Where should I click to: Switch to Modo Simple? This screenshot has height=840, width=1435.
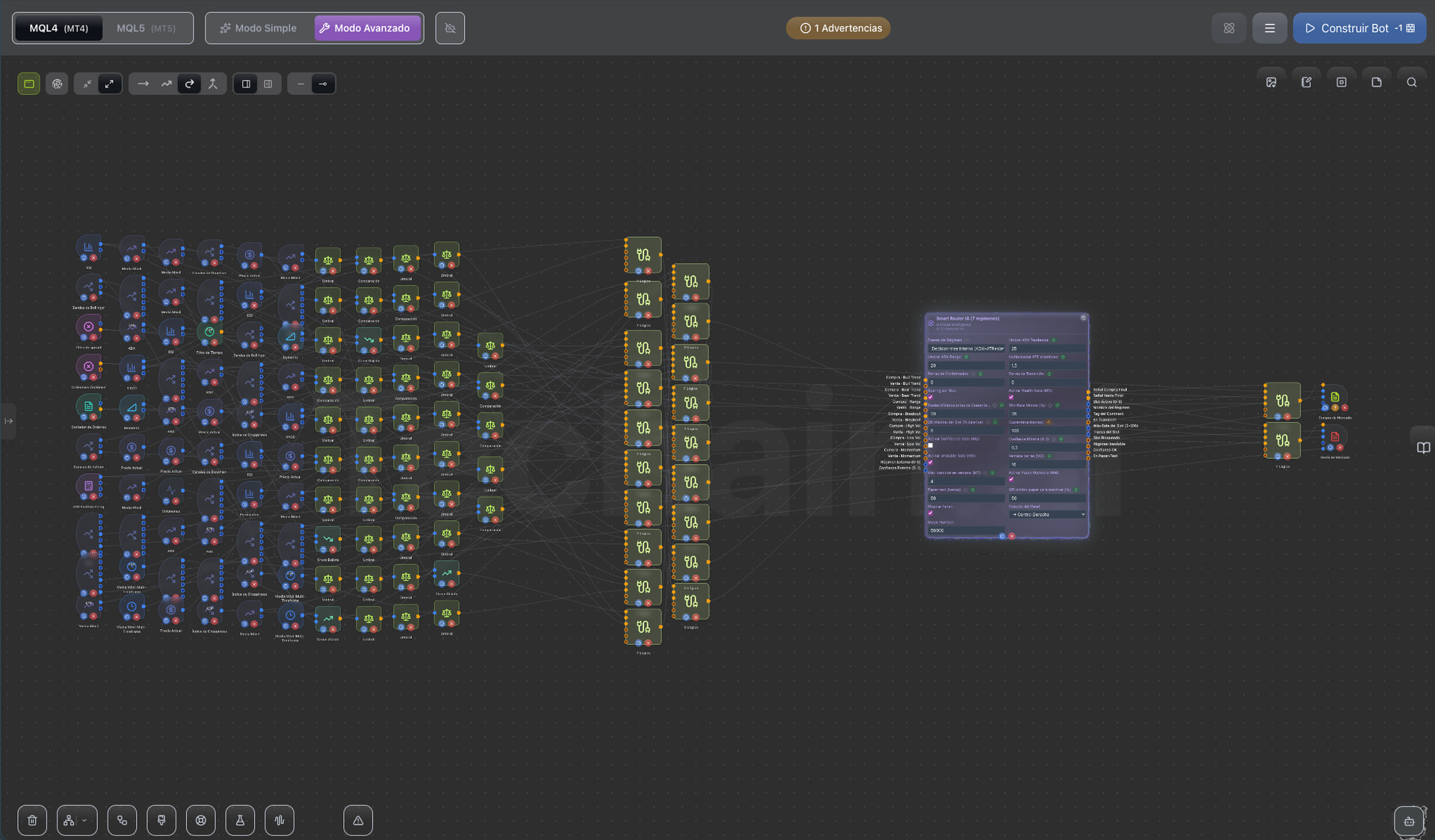tap(259, 28)
